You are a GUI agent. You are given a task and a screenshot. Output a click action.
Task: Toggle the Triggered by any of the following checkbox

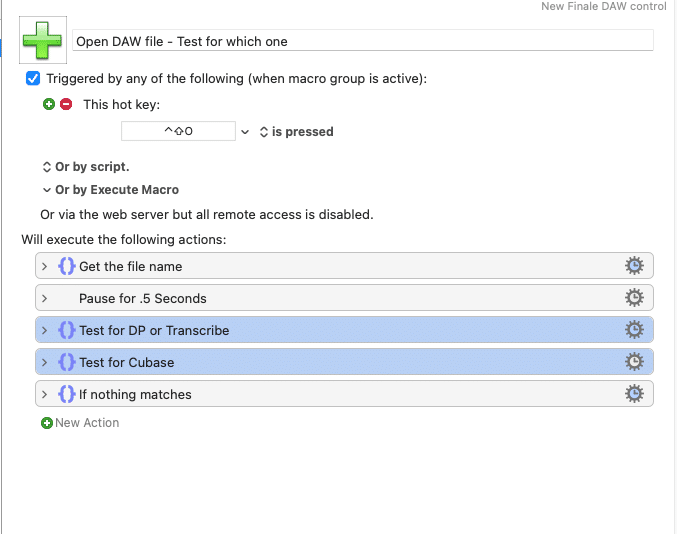point(33,78)
